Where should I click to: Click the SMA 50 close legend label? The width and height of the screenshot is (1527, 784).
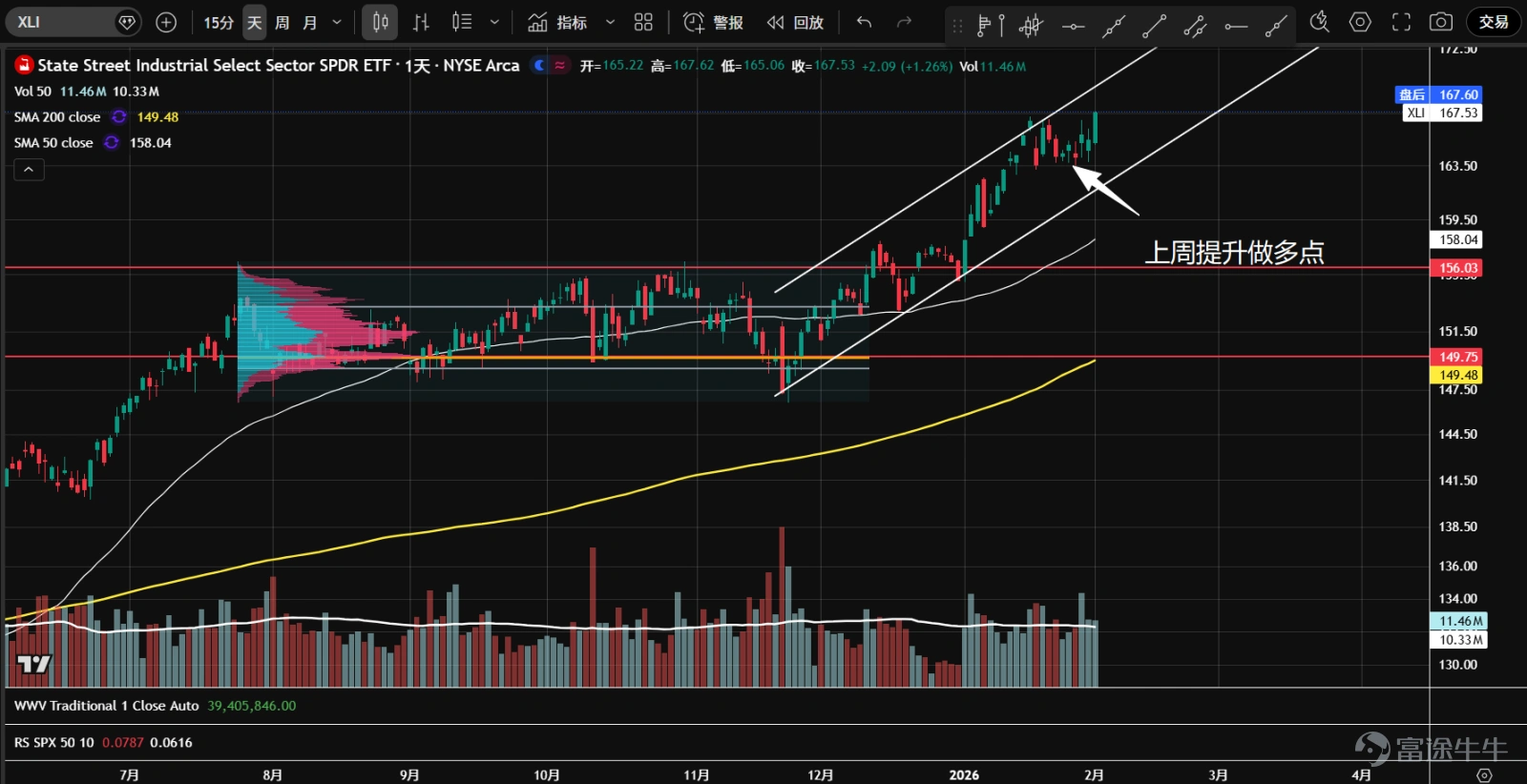point(53,143)
